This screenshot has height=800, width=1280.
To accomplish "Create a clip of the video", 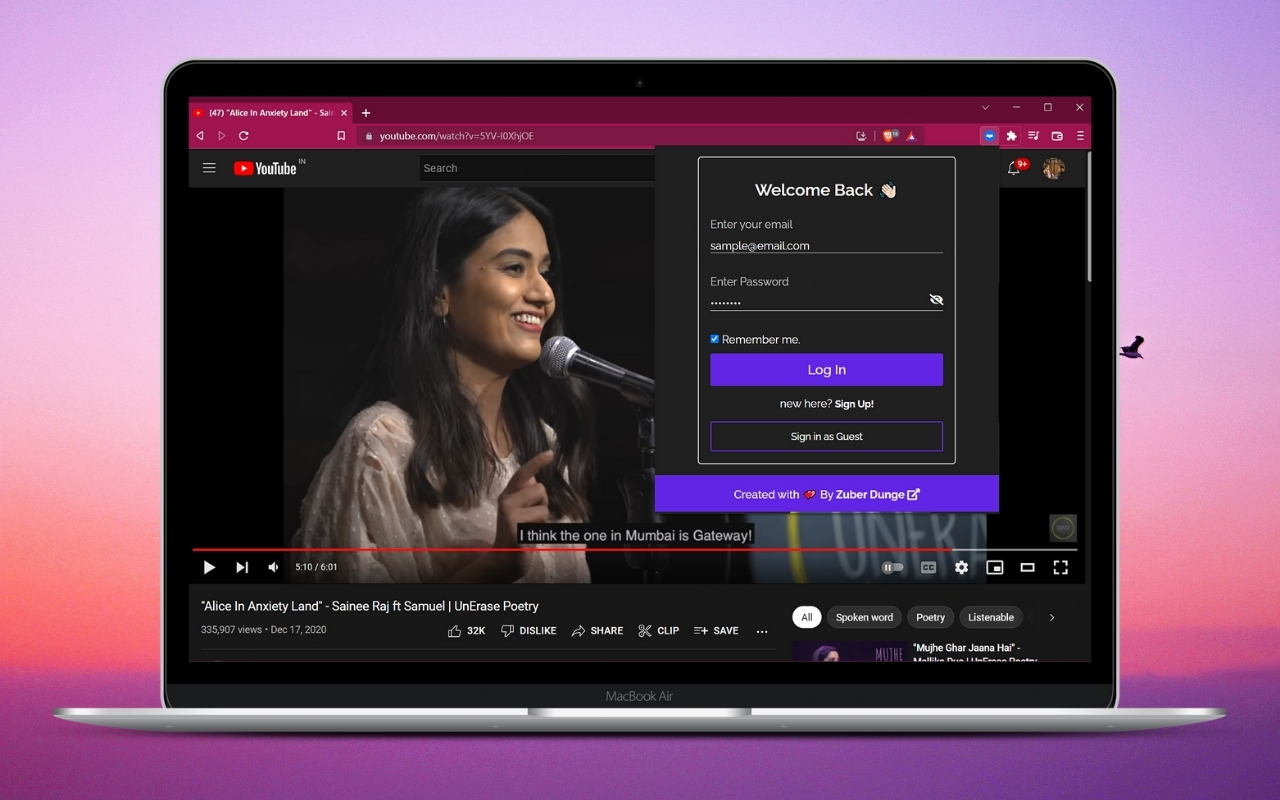I will (658, 631).
